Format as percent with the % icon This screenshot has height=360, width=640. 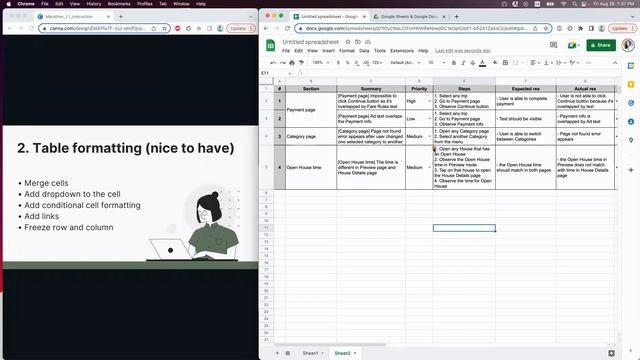(347, 63)
